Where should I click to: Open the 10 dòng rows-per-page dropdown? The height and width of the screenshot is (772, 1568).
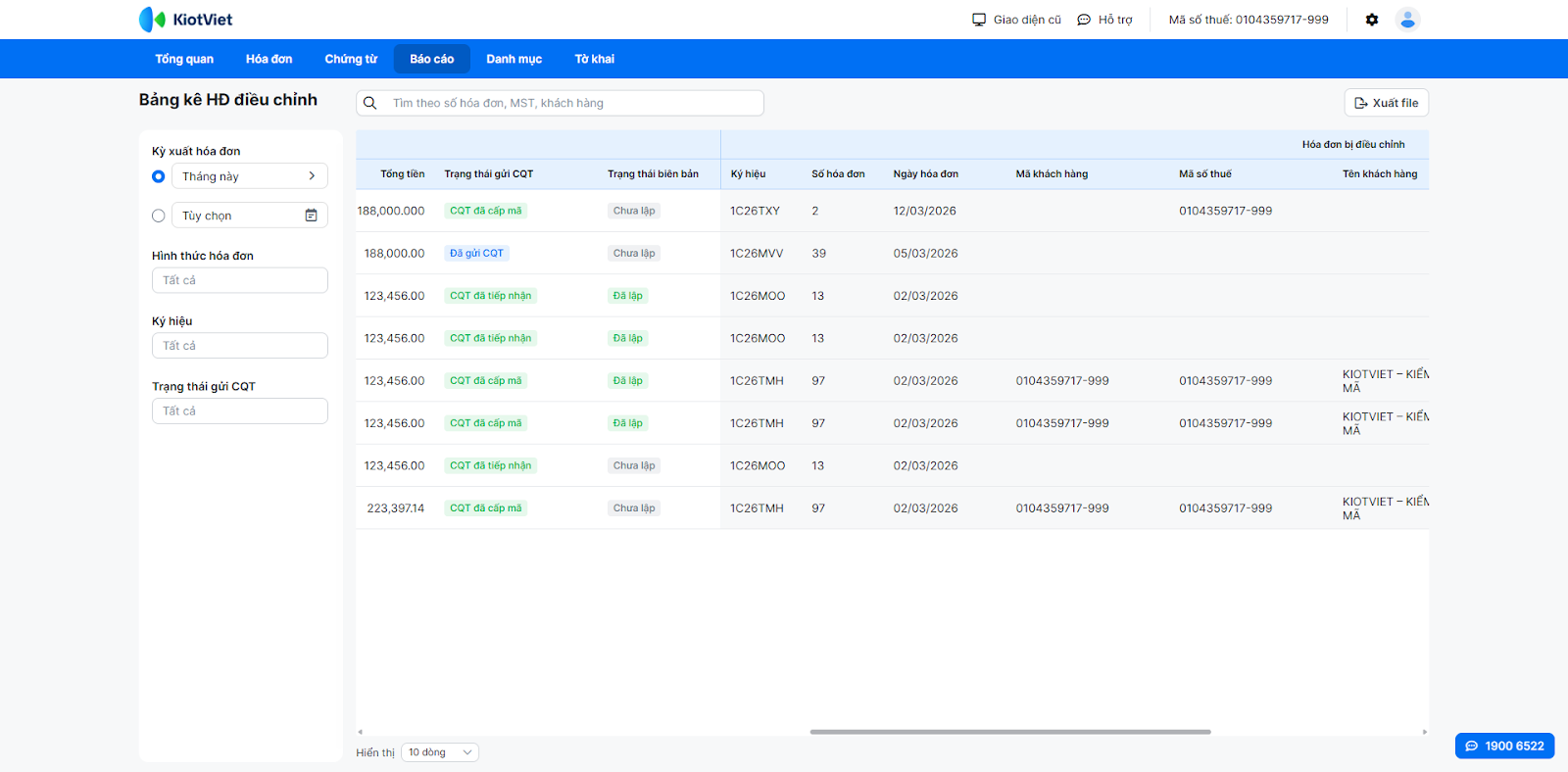tap(440, 752)
